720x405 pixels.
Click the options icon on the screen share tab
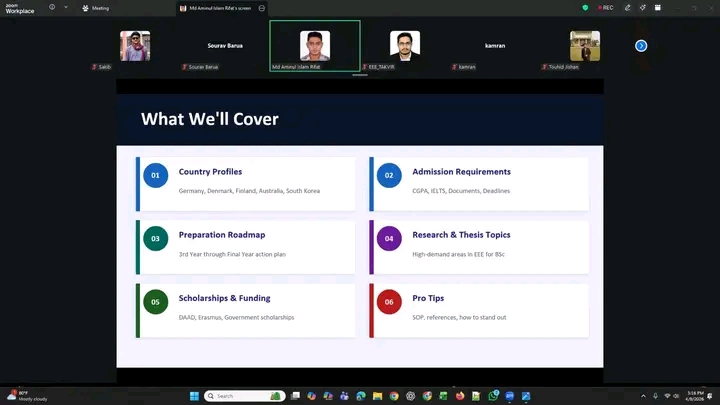click(x=262, y=7)
